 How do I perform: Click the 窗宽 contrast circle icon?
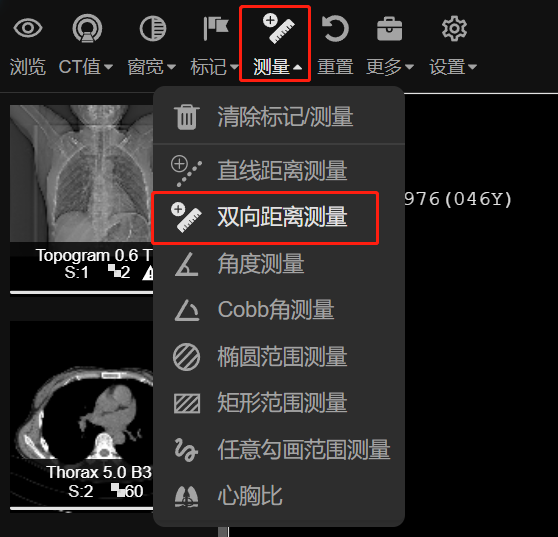(153, 28)
